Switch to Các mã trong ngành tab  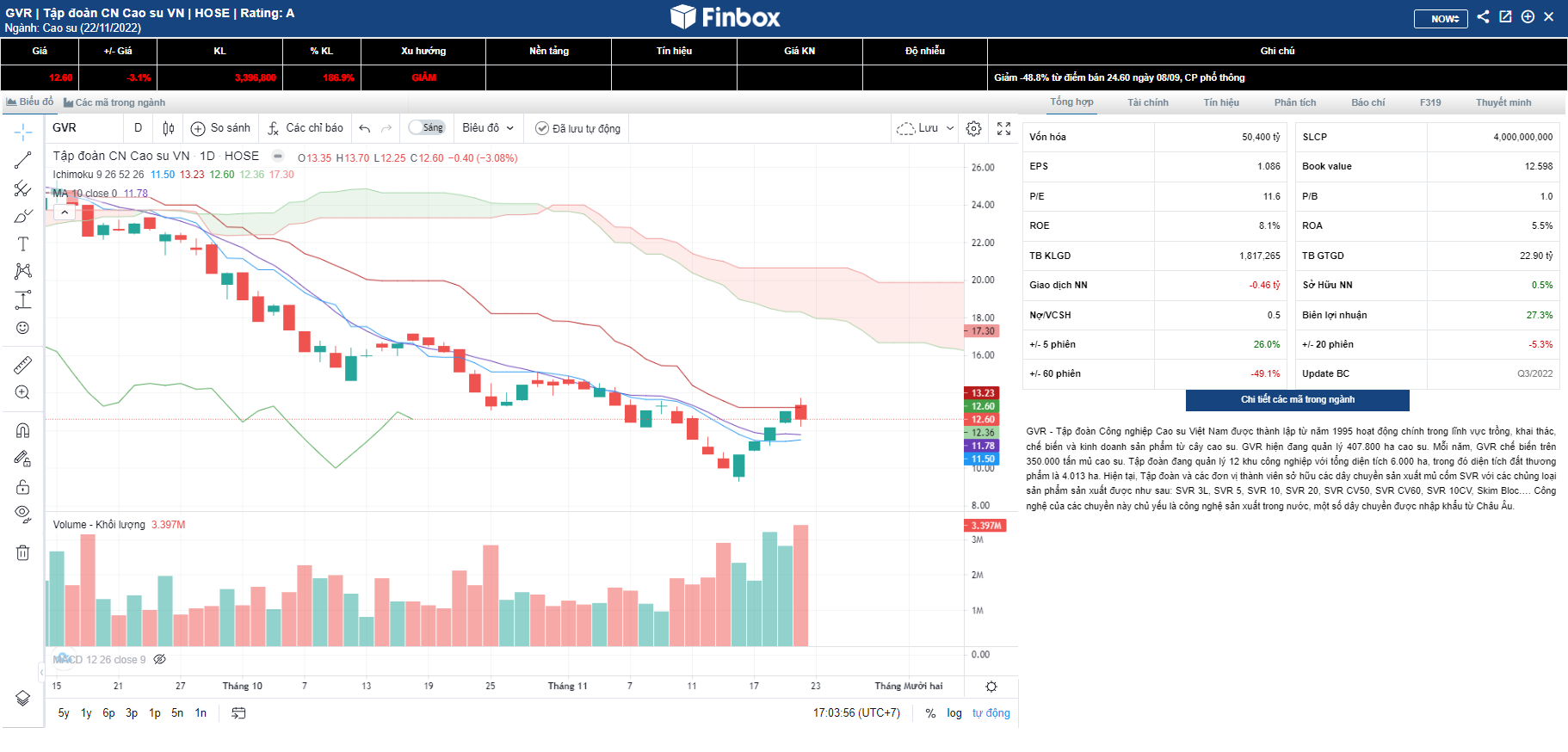(114, 102)
